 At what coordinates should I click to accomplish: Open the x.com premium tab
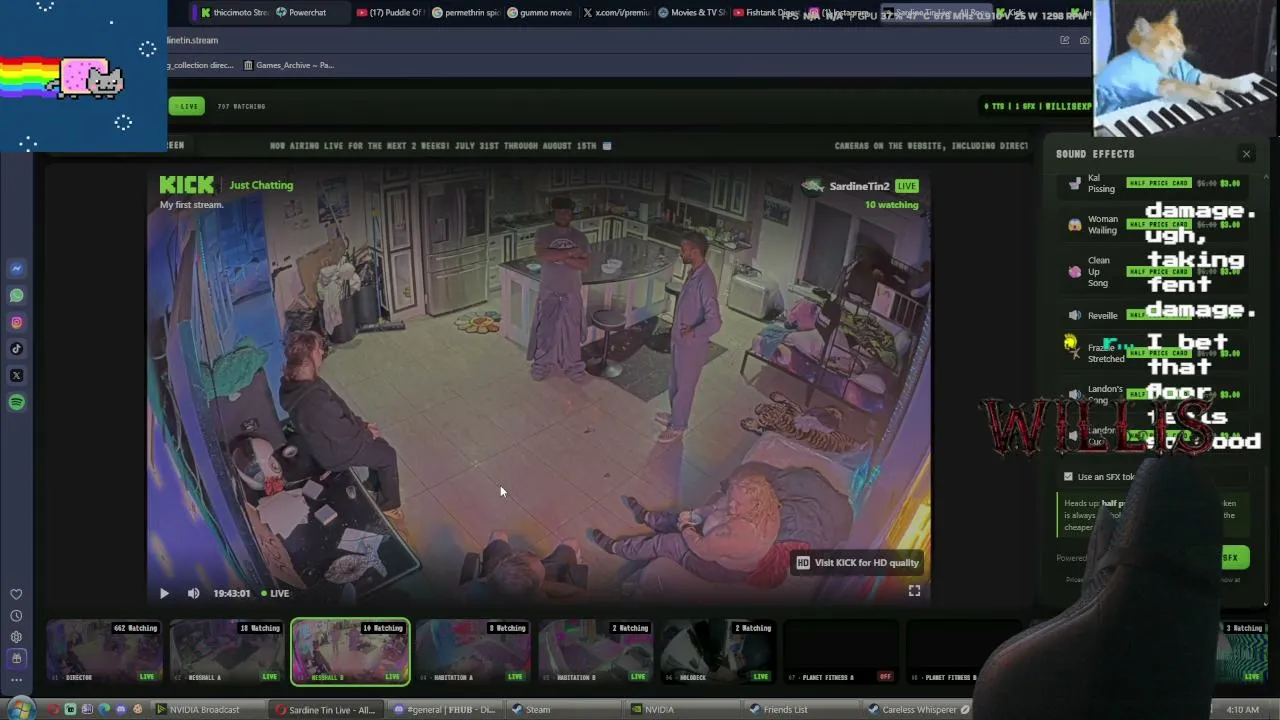click(617, 13)
